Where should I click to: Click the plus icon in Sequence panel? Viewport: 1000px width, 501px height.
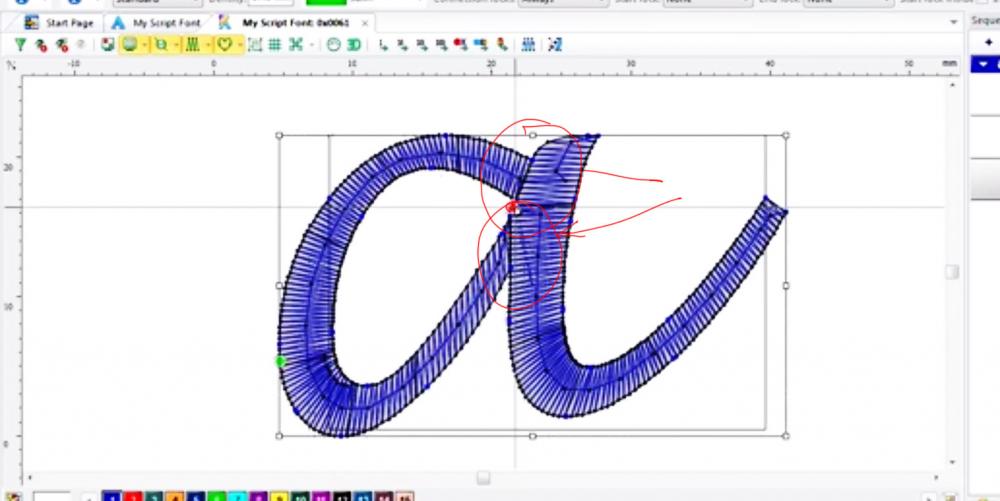pyautogui.click(x=989, y=43)
